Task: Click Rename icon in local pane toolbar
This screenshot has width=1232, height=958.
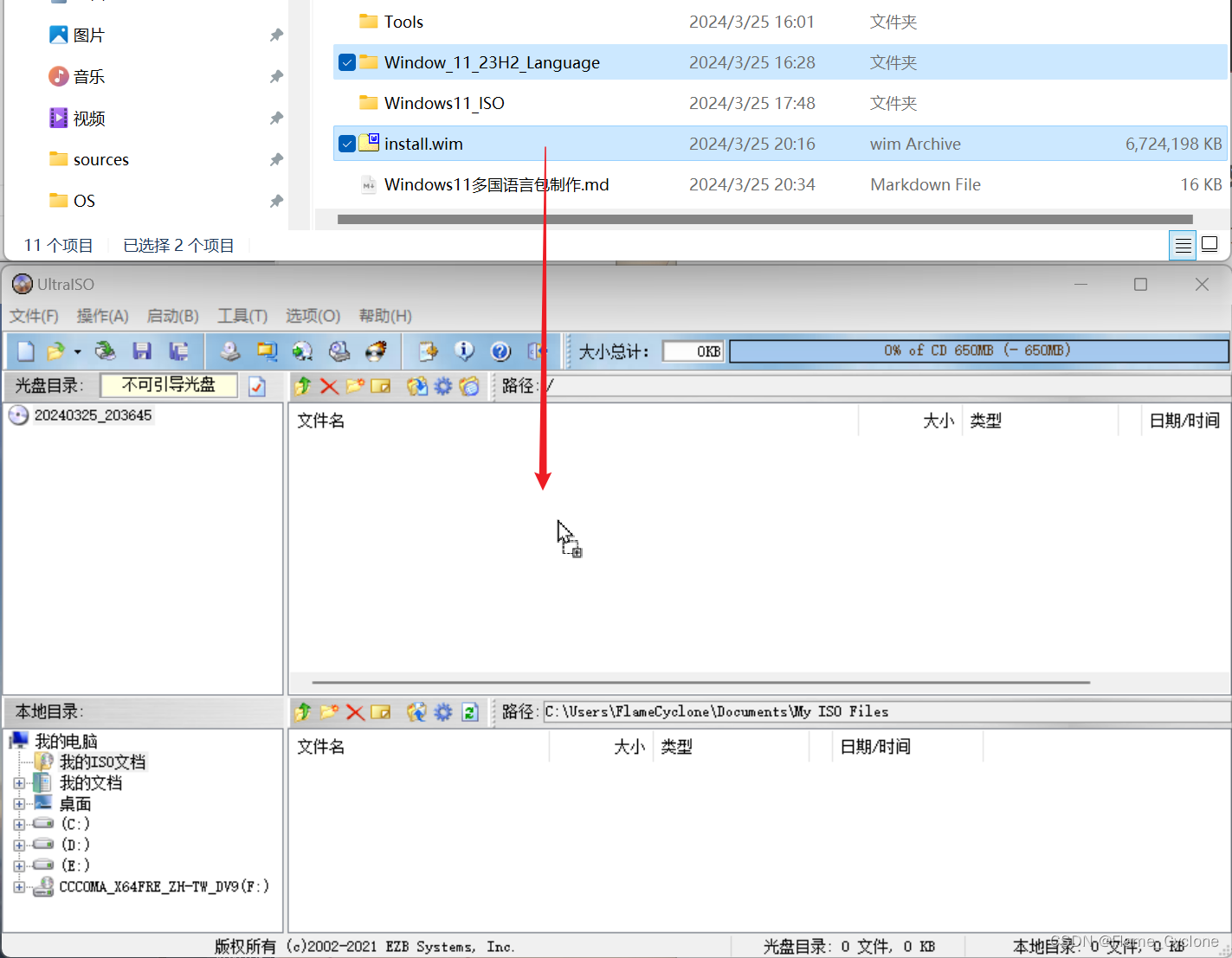Action: coord(381,712)
